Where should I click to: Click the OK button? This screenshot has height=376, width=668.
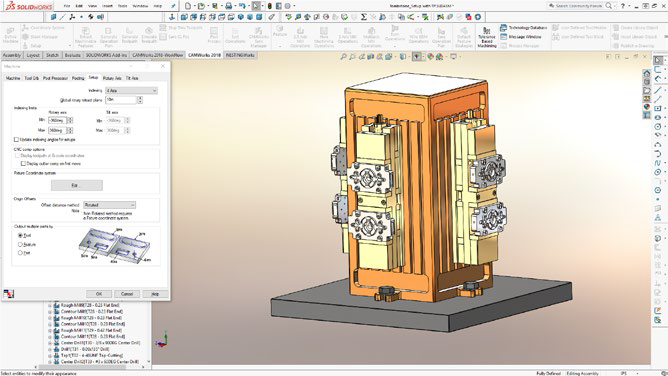click(99, 294)
